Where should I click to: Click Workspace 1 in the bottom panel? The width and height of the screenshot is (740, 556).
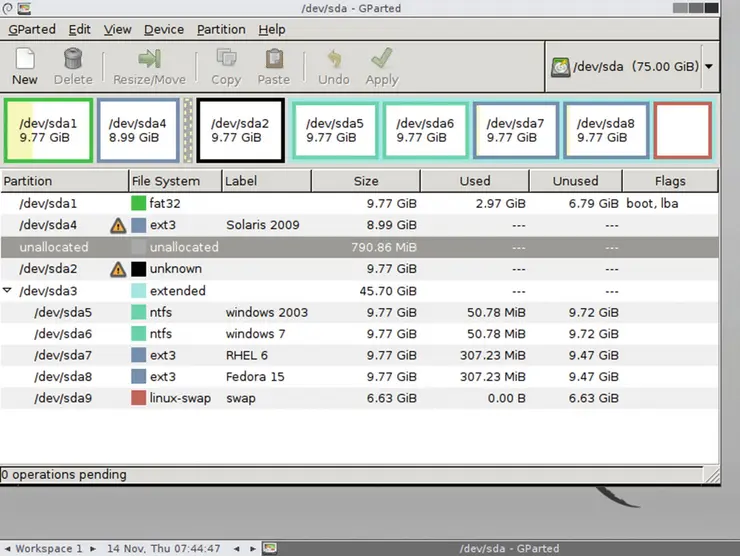(x=48, y=548)
